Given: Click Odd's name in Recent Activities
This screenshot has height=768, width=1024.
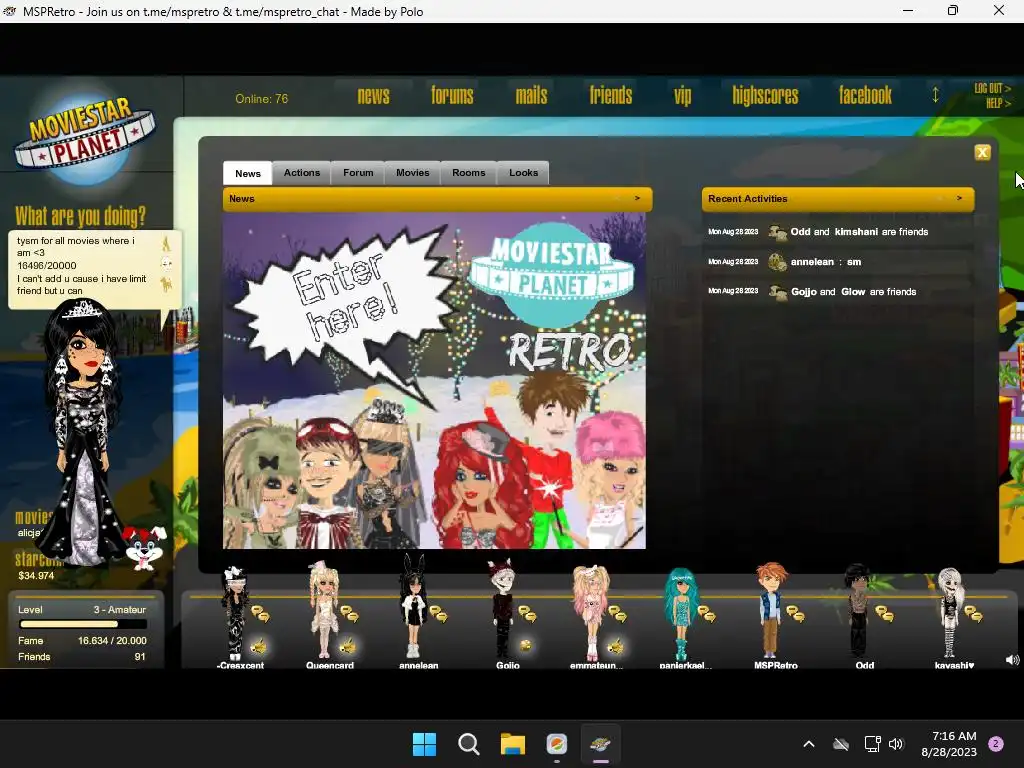Looking at the screenshot, I should click(800, 232).
